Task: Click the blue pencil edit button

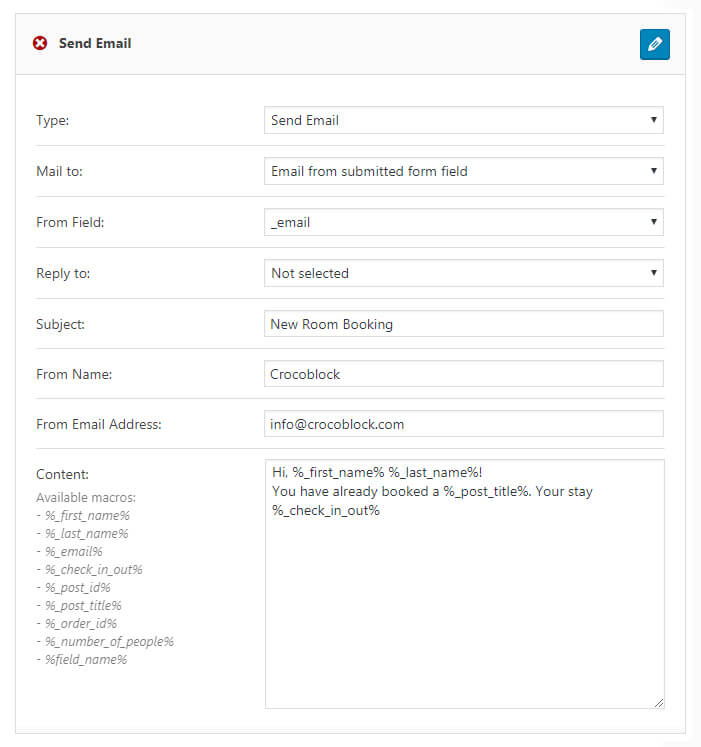Action: [654, 44]
